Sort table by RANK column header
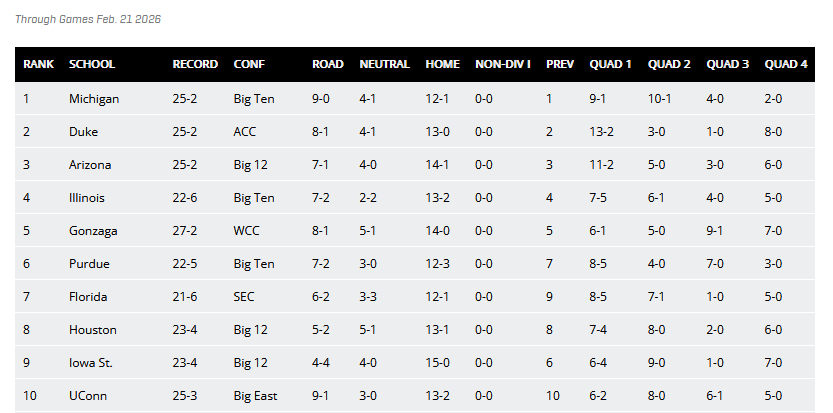Screen dimensions: 833x413 pos(39,64)
